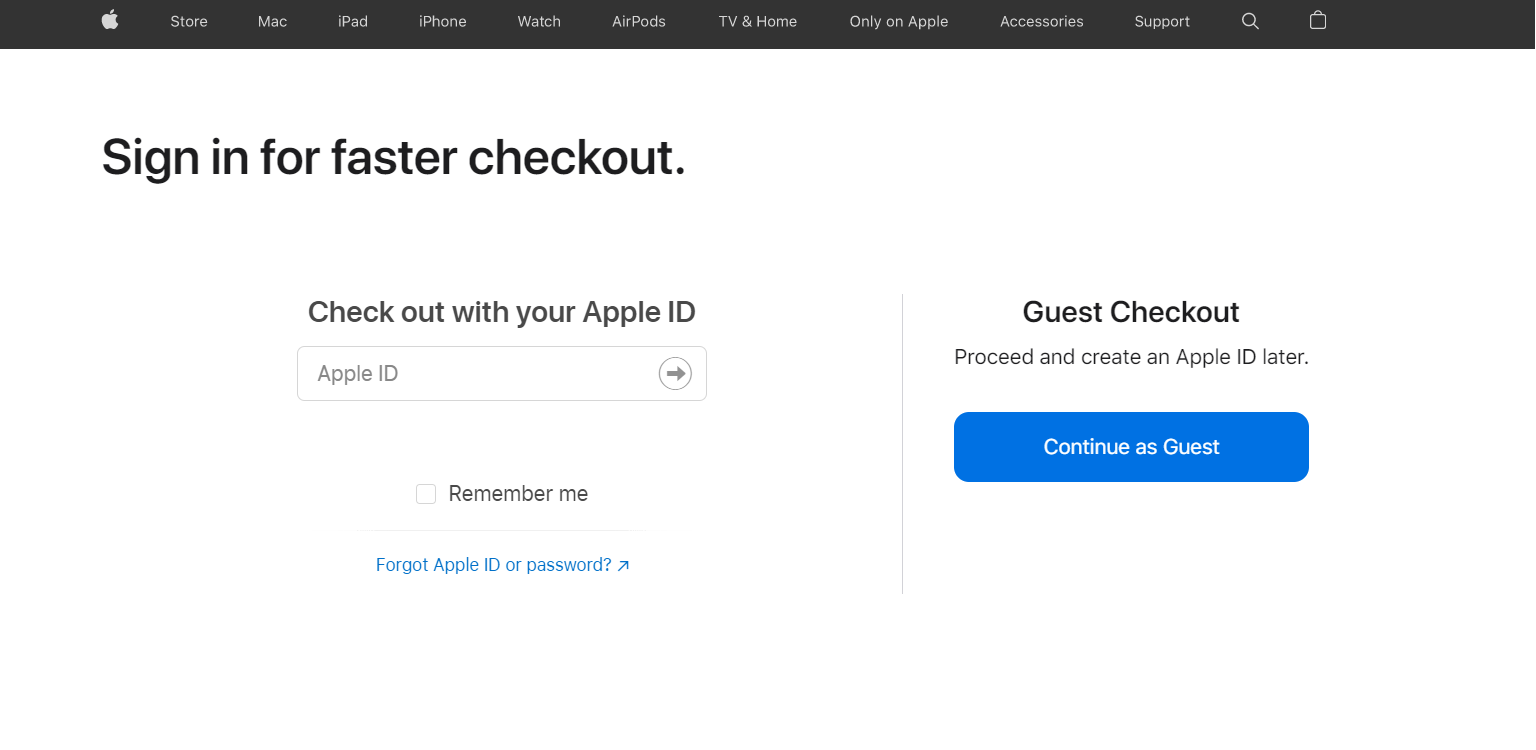Click the Guest Checkout heading
The width and height of the screenshot is (1536, 750).
(x=1131, y=312)
